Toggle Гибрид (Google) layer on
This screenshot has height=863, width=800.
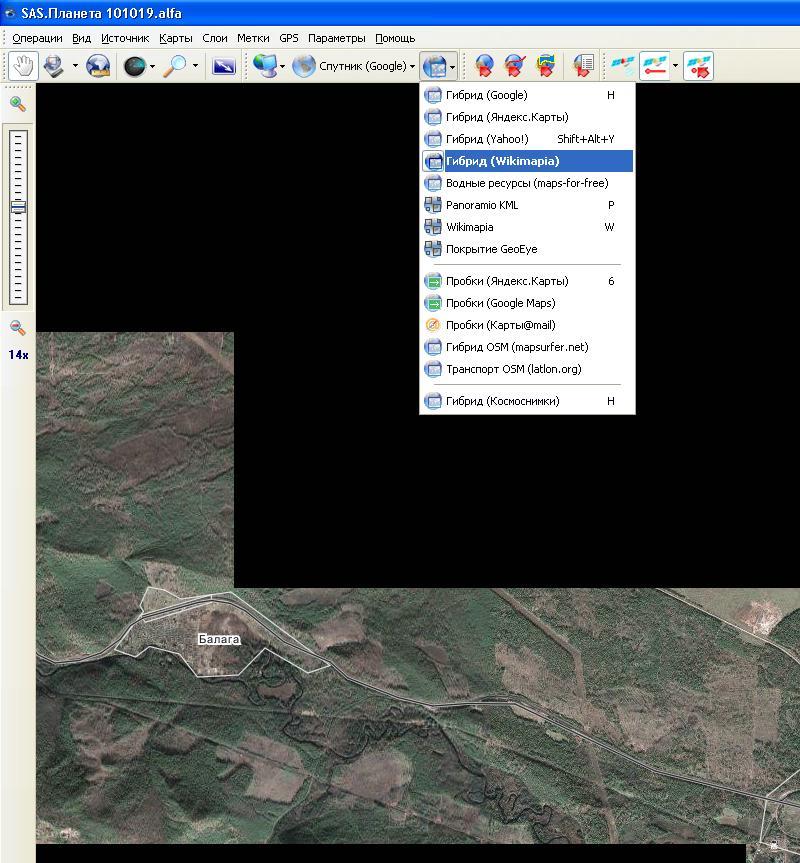click(486, 95)
